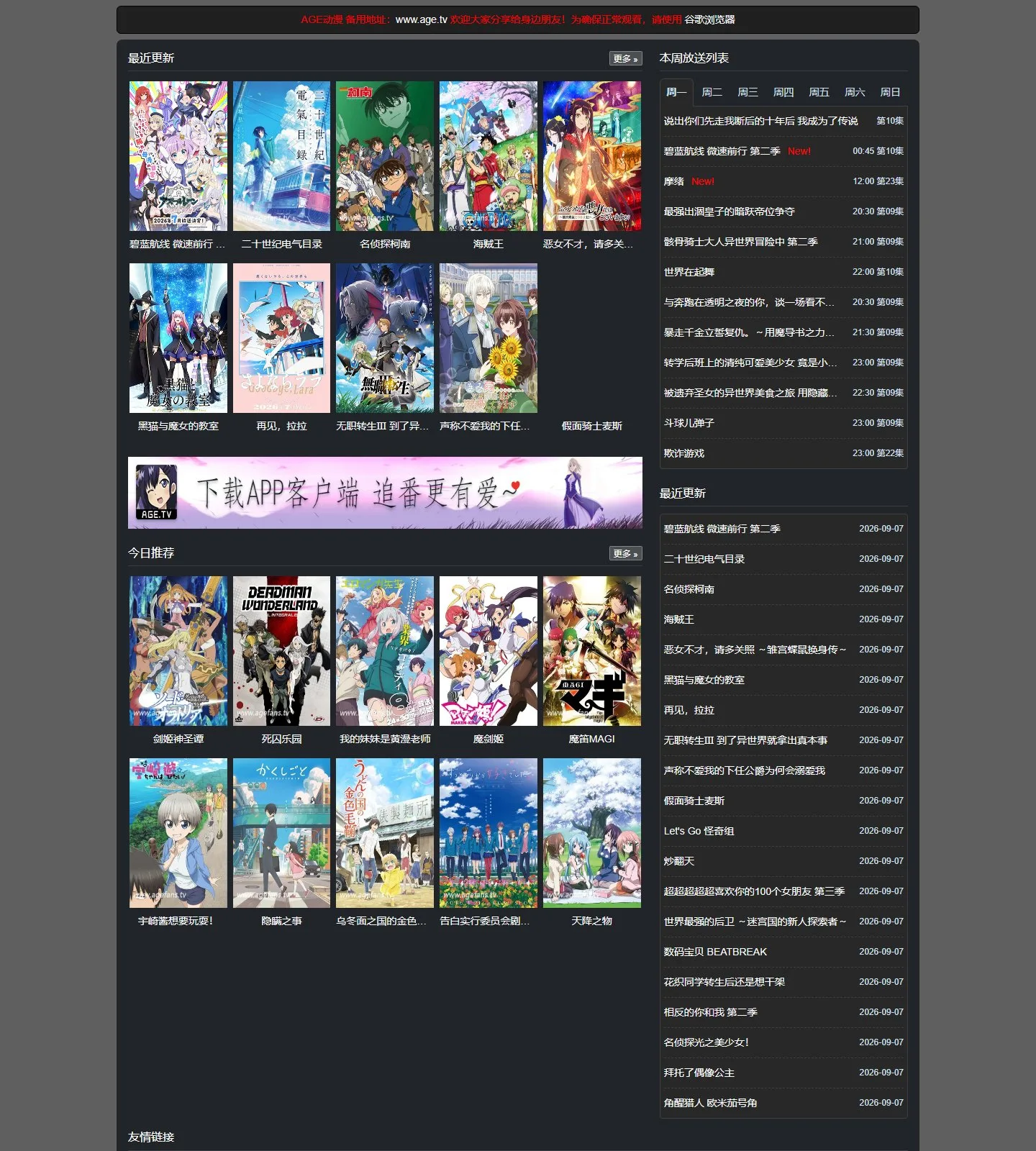Open the 下载APP客户端 banner
1036x1151 pixels.
(385, 493)
